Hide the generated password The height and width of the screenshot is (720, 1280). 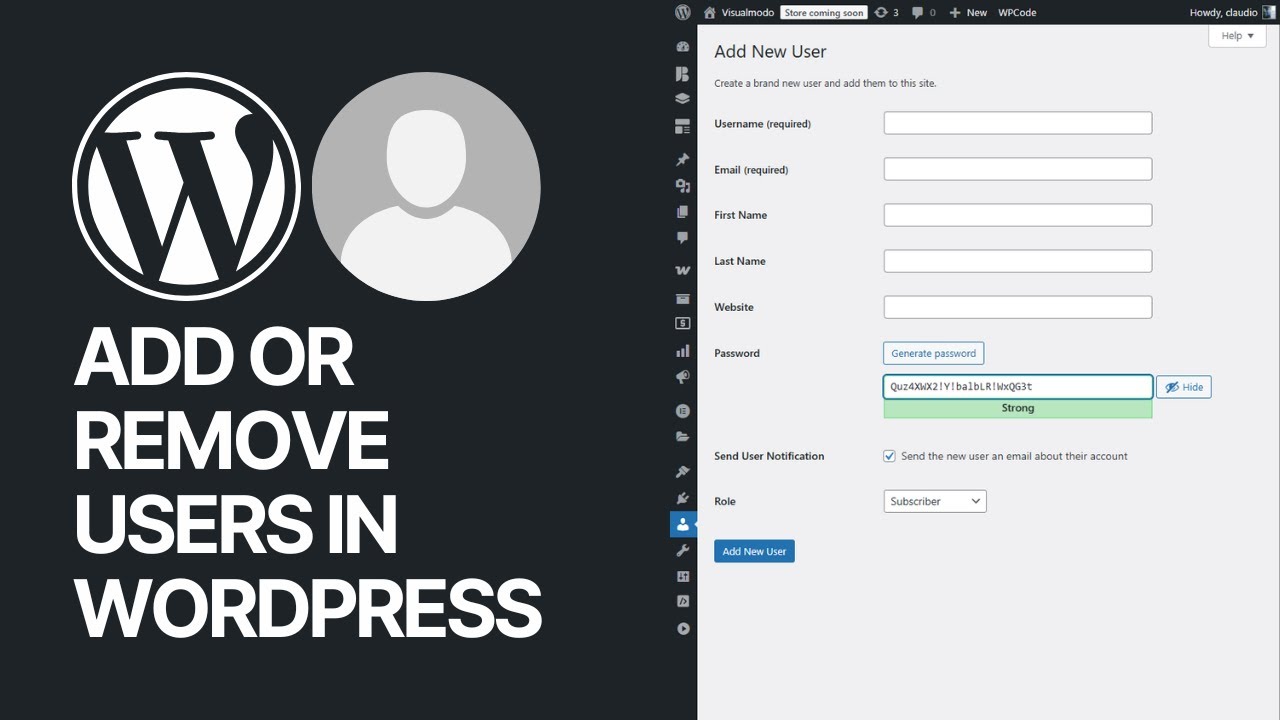pos(1184,387)
